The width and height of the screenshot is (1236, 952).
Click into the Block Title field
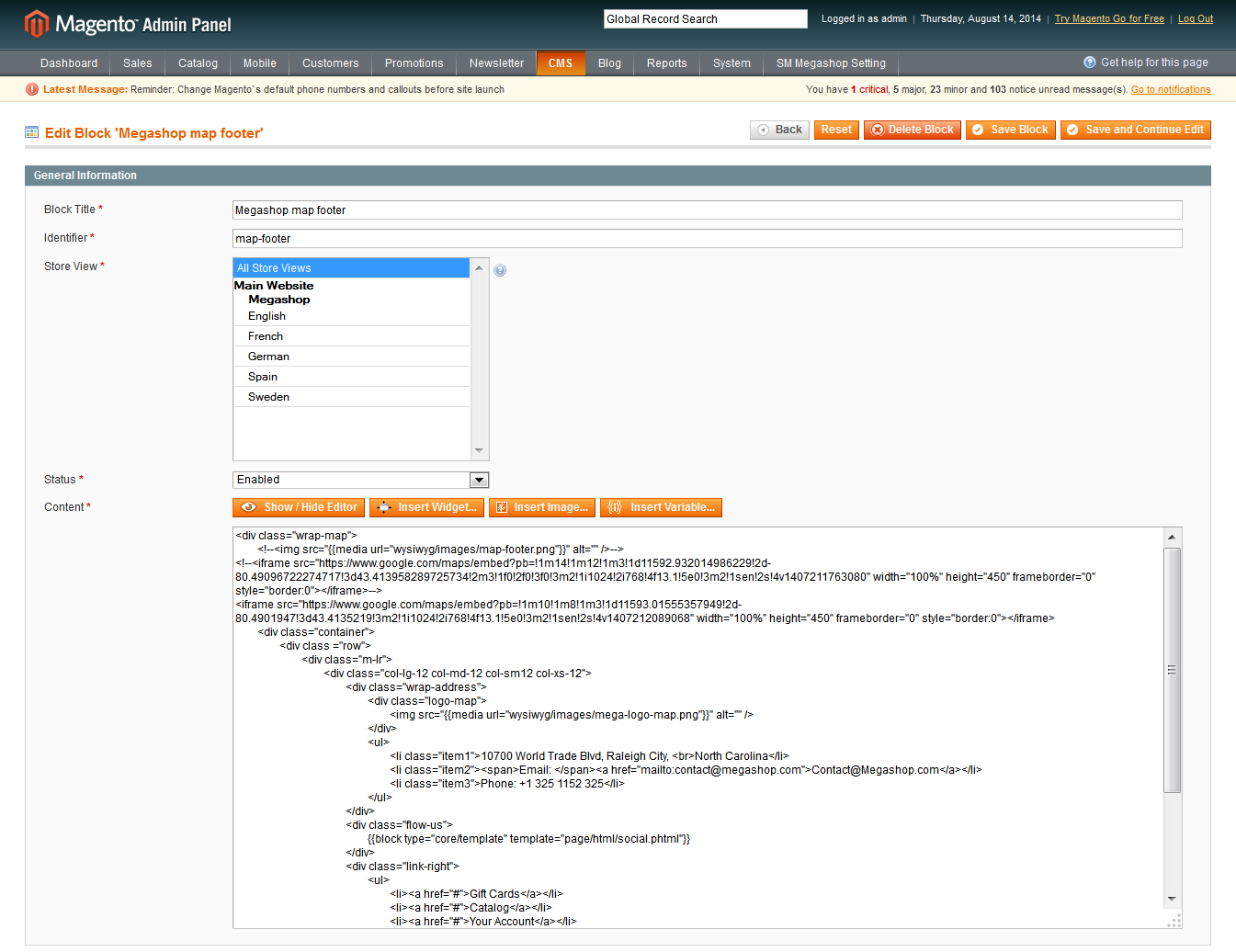[707, 210]
